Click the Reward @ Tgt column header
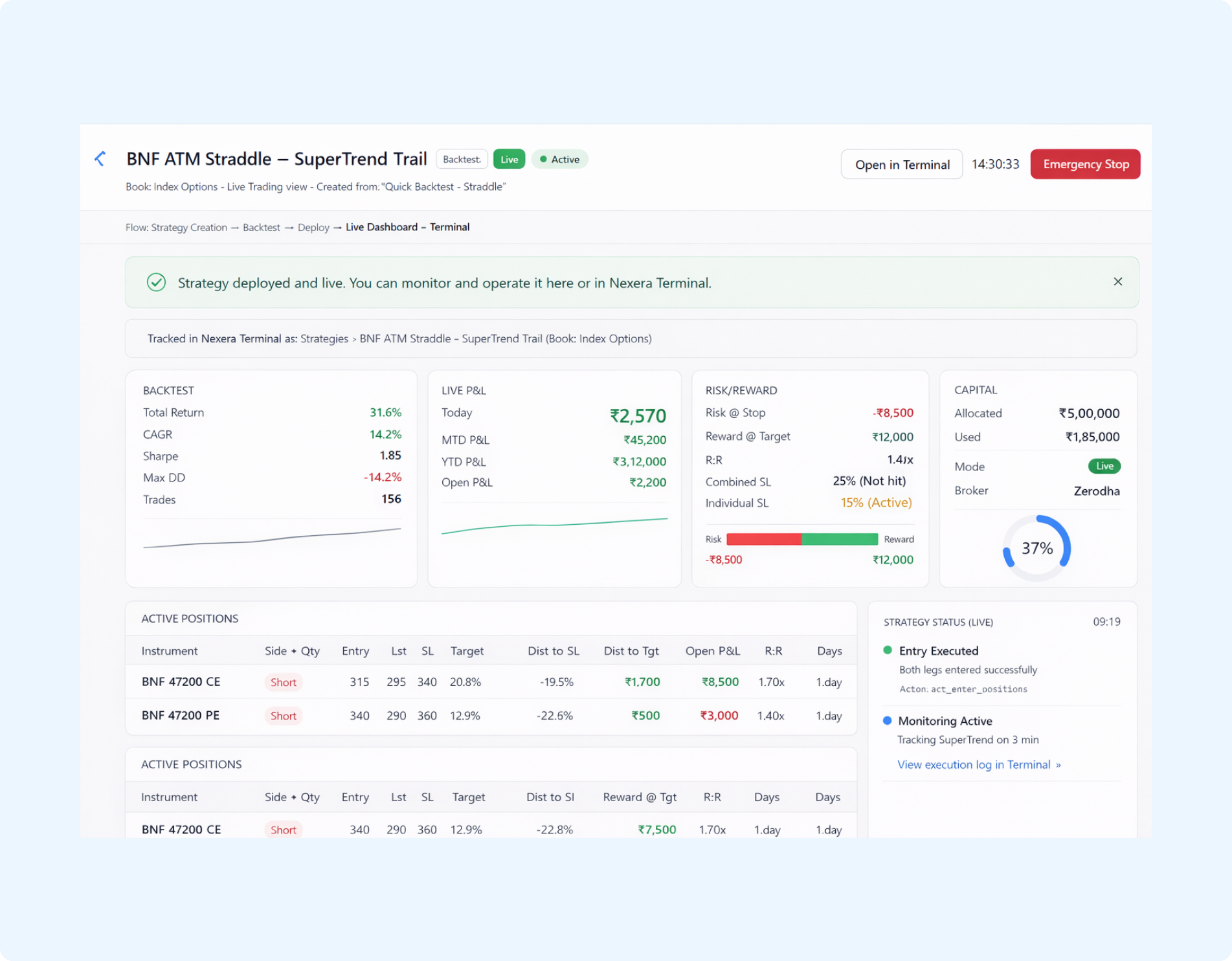Screen dimensions: 1232x961 point(640,797)
